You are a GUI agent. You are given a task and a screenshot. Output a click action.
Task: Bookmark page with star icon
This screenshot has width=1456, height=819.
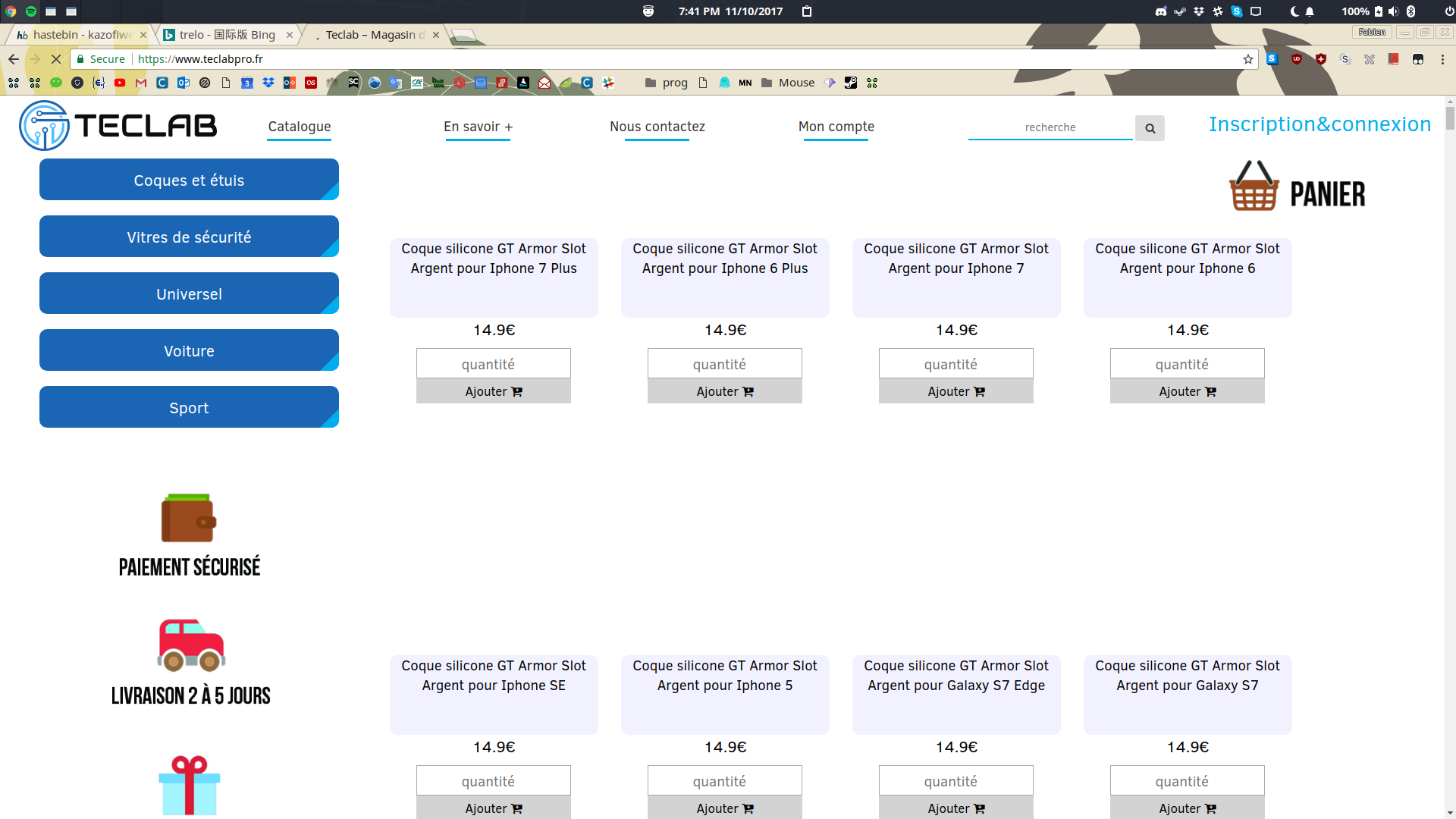coord(1247,59)
